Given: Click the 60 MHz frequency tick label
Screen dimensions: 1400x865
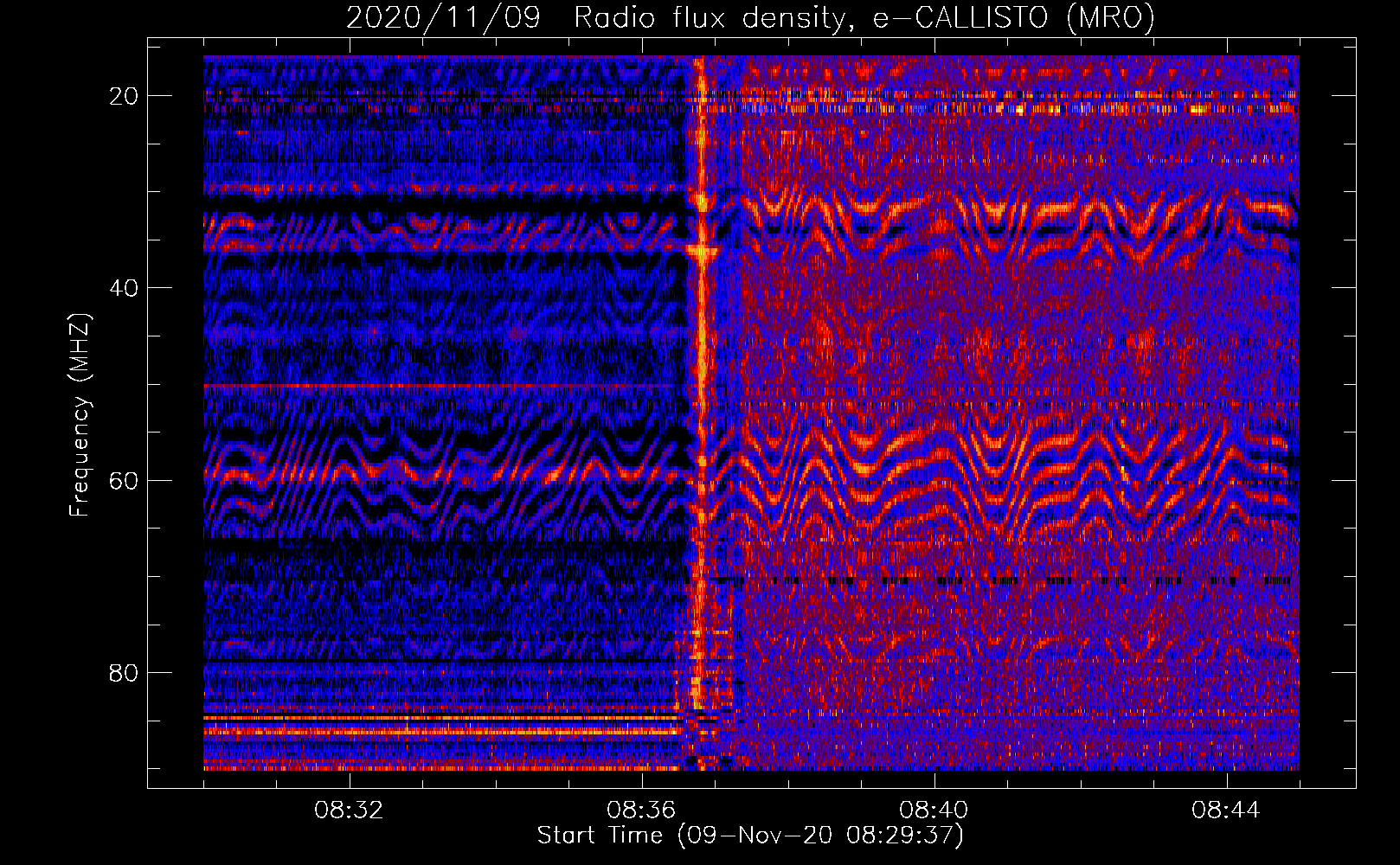Looking at the screenshot, I should pos(124,481).
